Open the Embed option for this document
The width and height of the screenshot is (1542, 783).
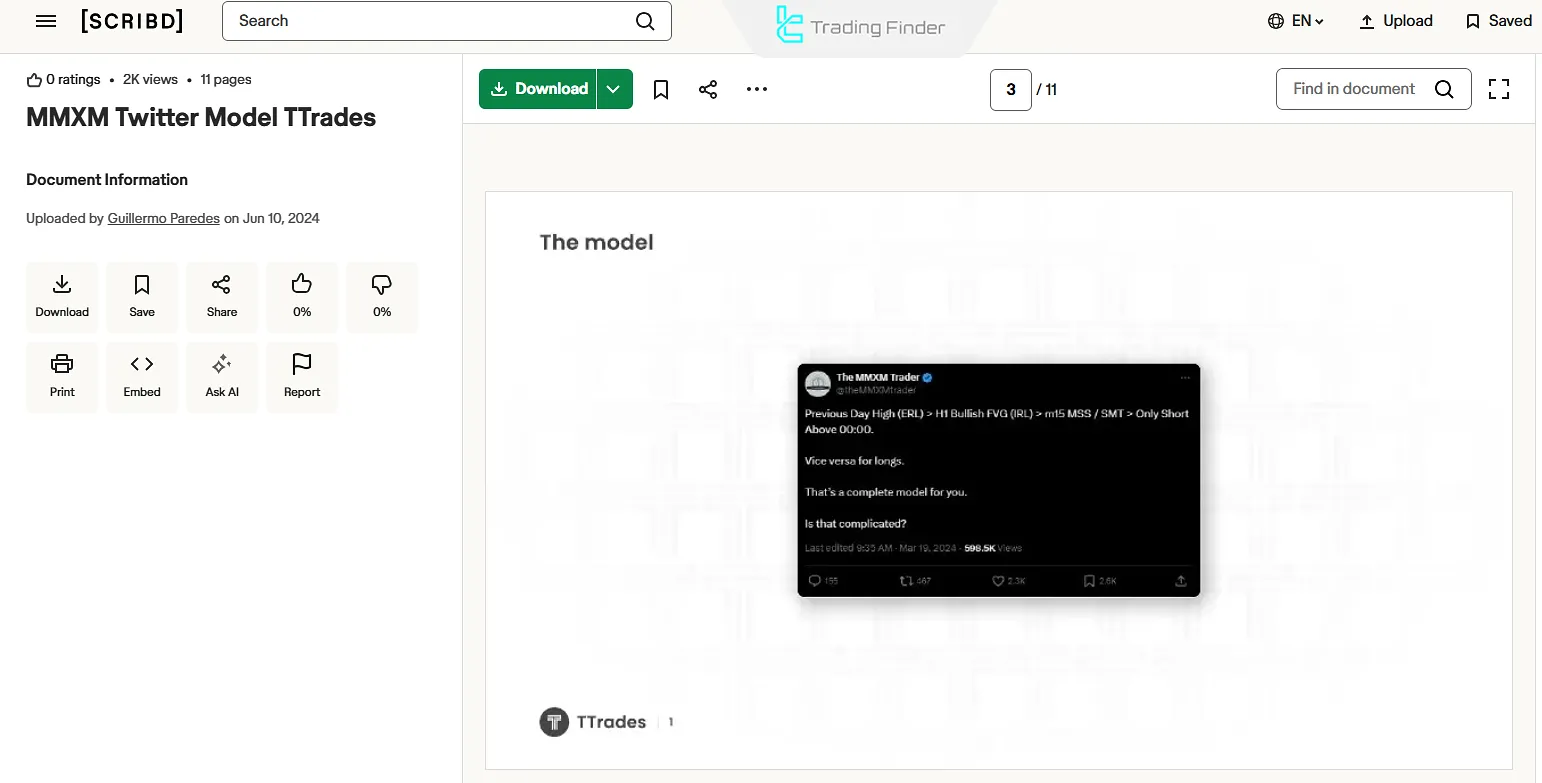click(x=142, y=377)
